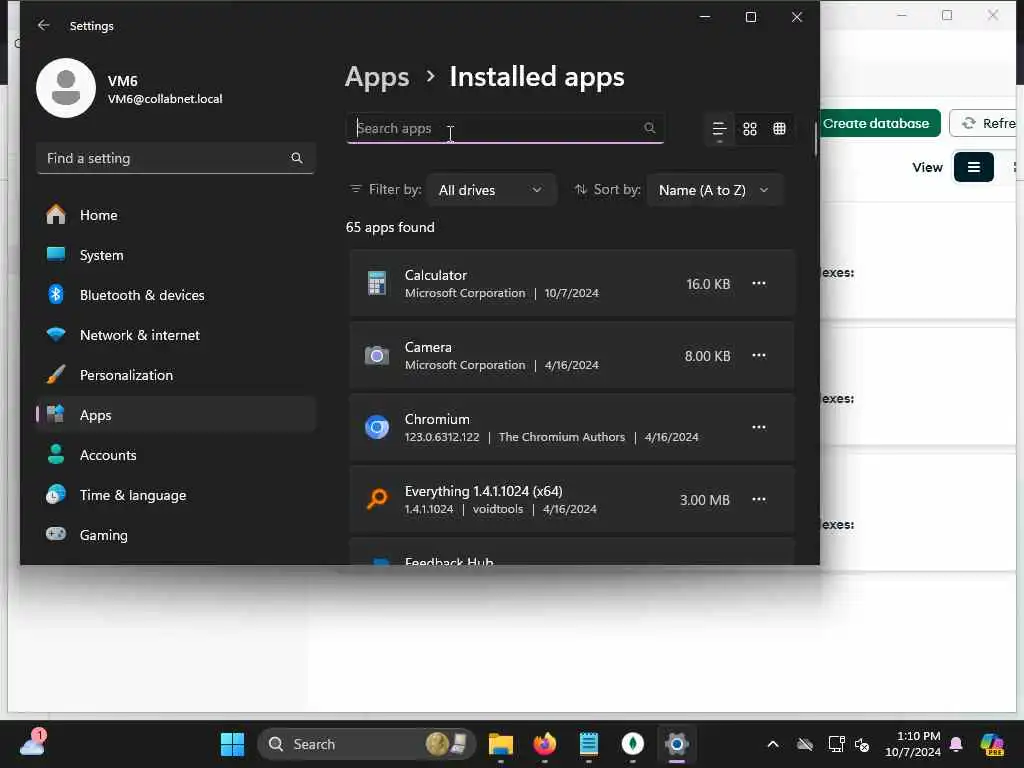Click the Calculator app icon

tap(377, 283)
